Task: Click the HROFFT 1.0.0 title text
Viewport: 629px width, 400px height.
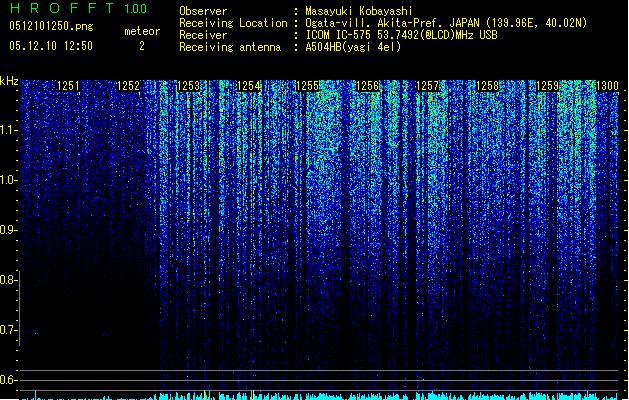Action: pyautogui.click(x=79, y=8)
